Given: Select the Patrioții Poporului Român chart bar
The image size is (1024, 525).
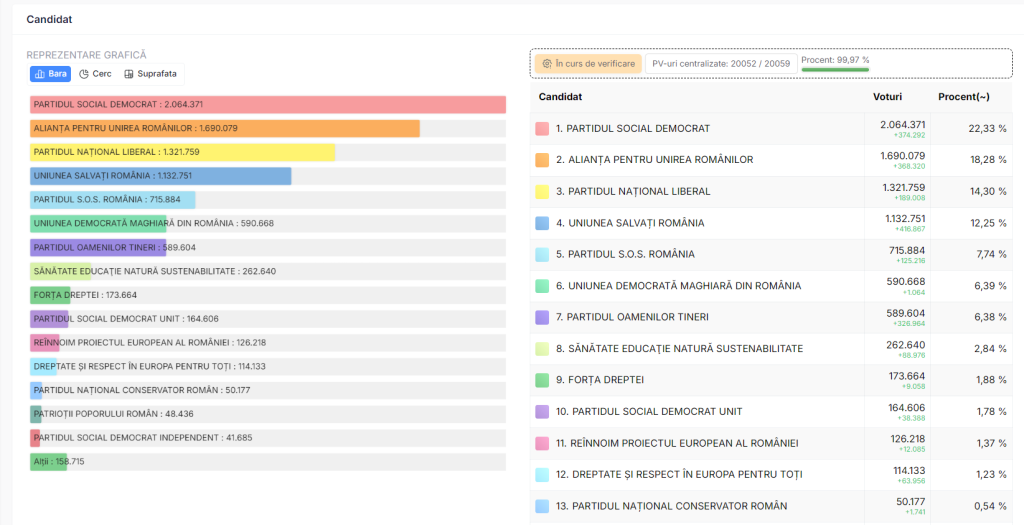Looking at the screenshot, I should tap(36, 414).
